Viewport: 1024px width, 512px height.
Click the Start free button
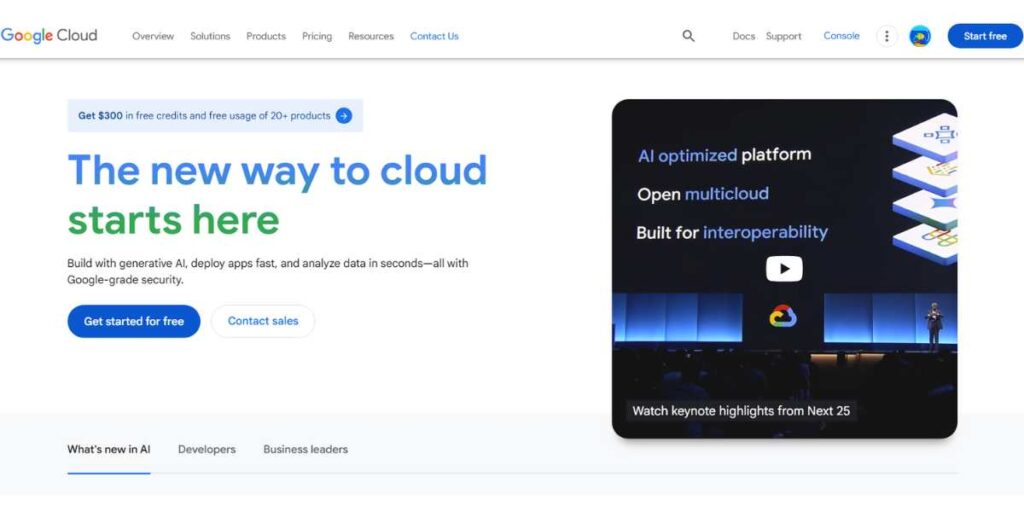(x=985, y=36)
